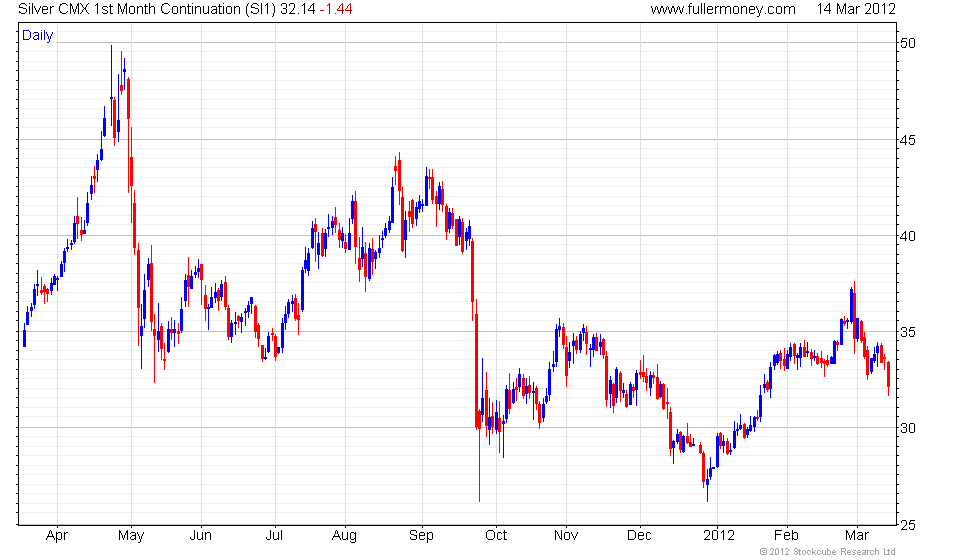The height and width of the screenshot is (560, 980).
Task: Click the 45 price axis label
Action: coord(908,140)
